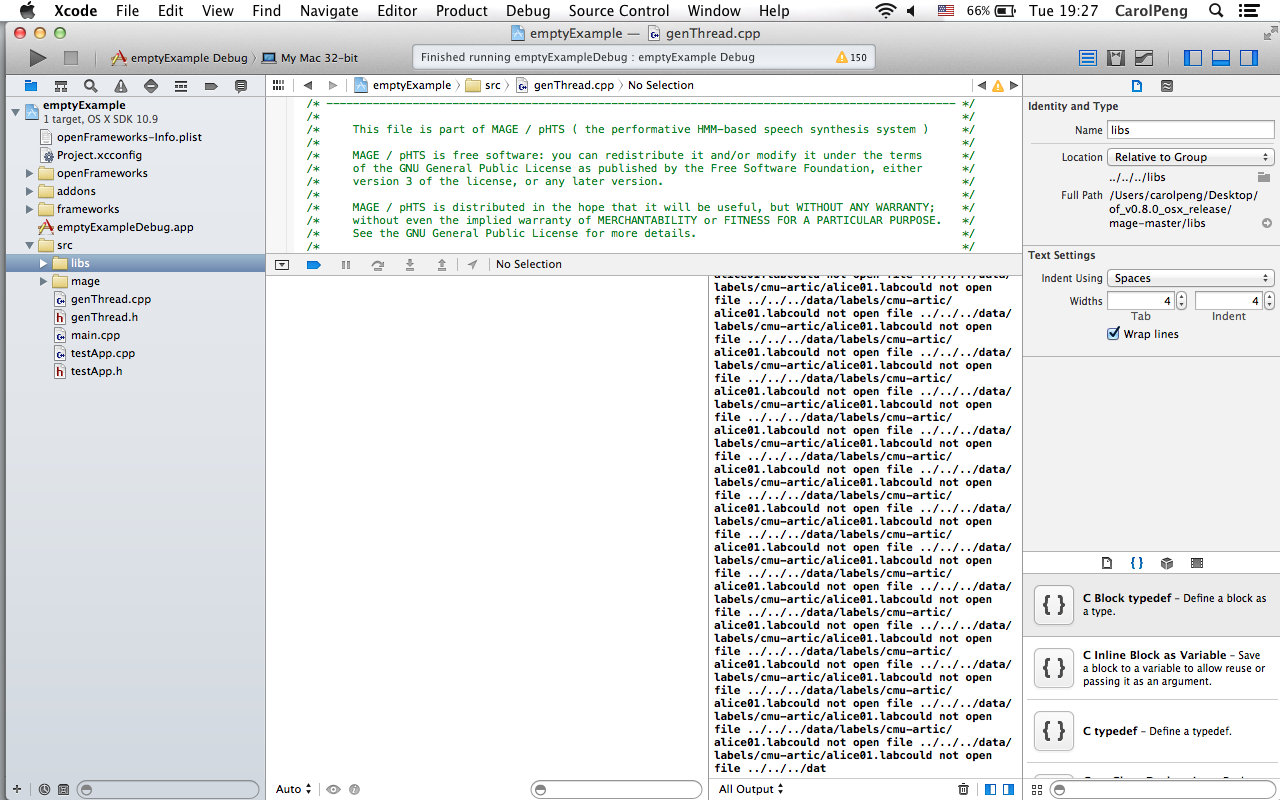The image size is (1280, 800).
Task: Show the Find navigator magnifier icon
Action: (x=91, y=86)
